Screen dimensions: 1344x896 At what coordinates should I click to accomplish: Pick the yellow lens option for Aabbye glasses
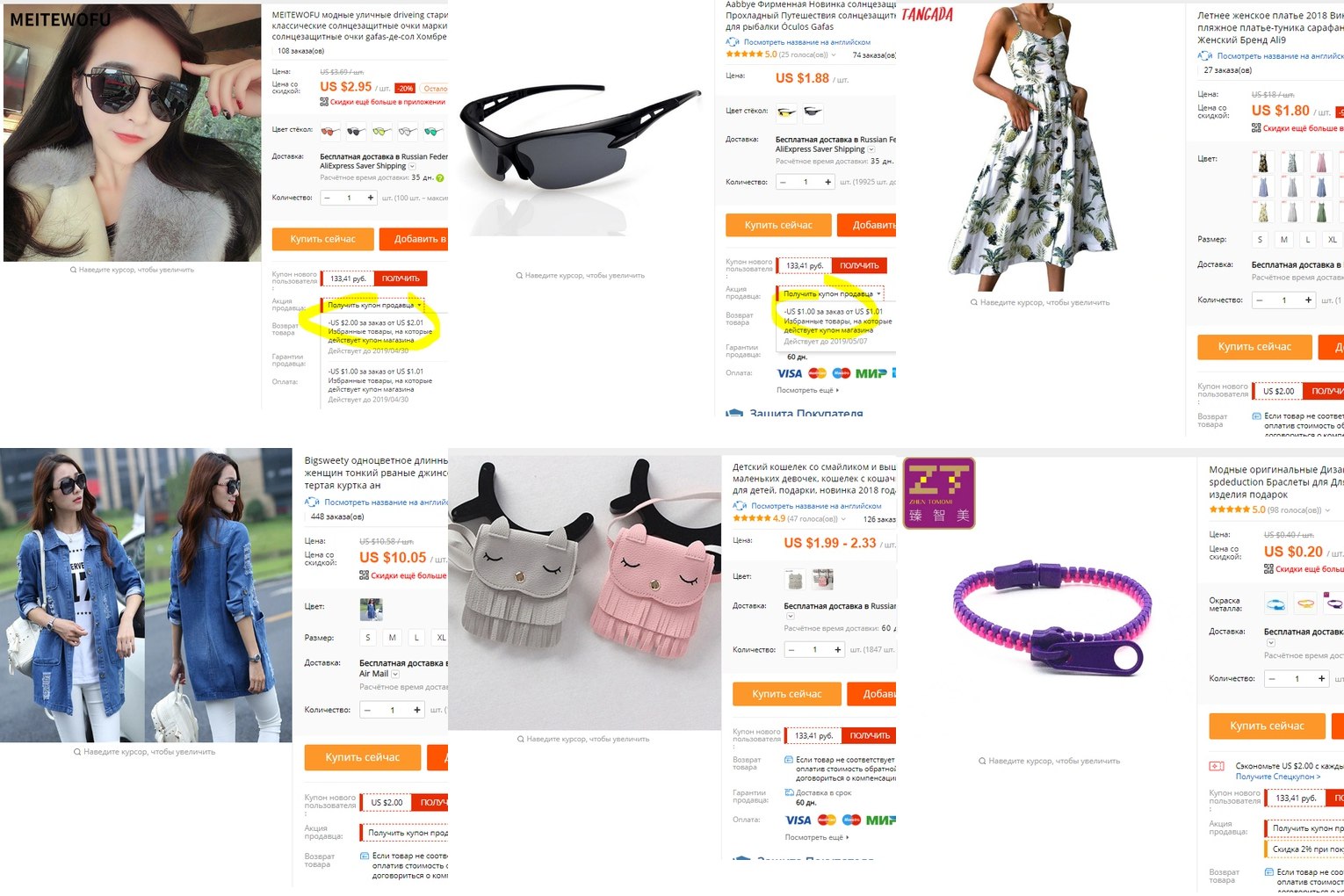pos(786,112)
